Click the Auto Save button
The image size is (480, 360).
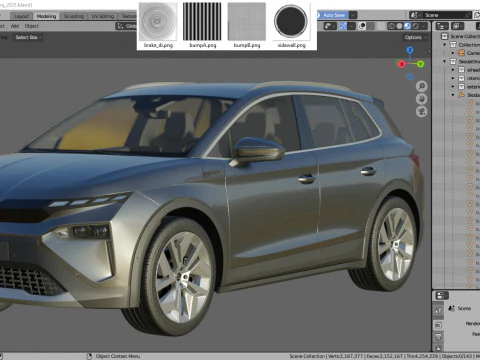point(332,15)
